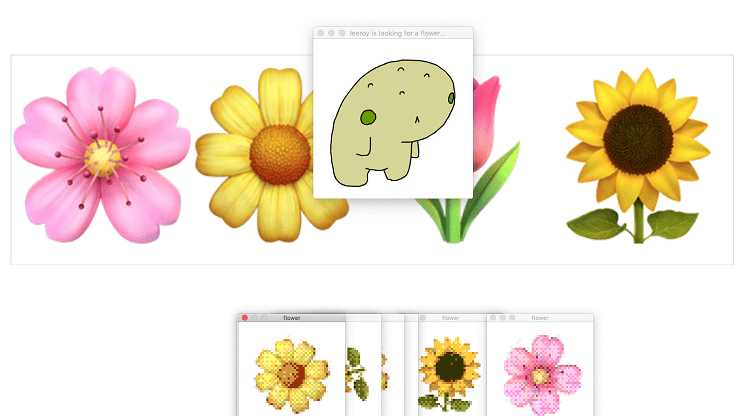Screen dimensions: 740x416
Task: Close the pink blossom flower window
Action: coord(493,318)
